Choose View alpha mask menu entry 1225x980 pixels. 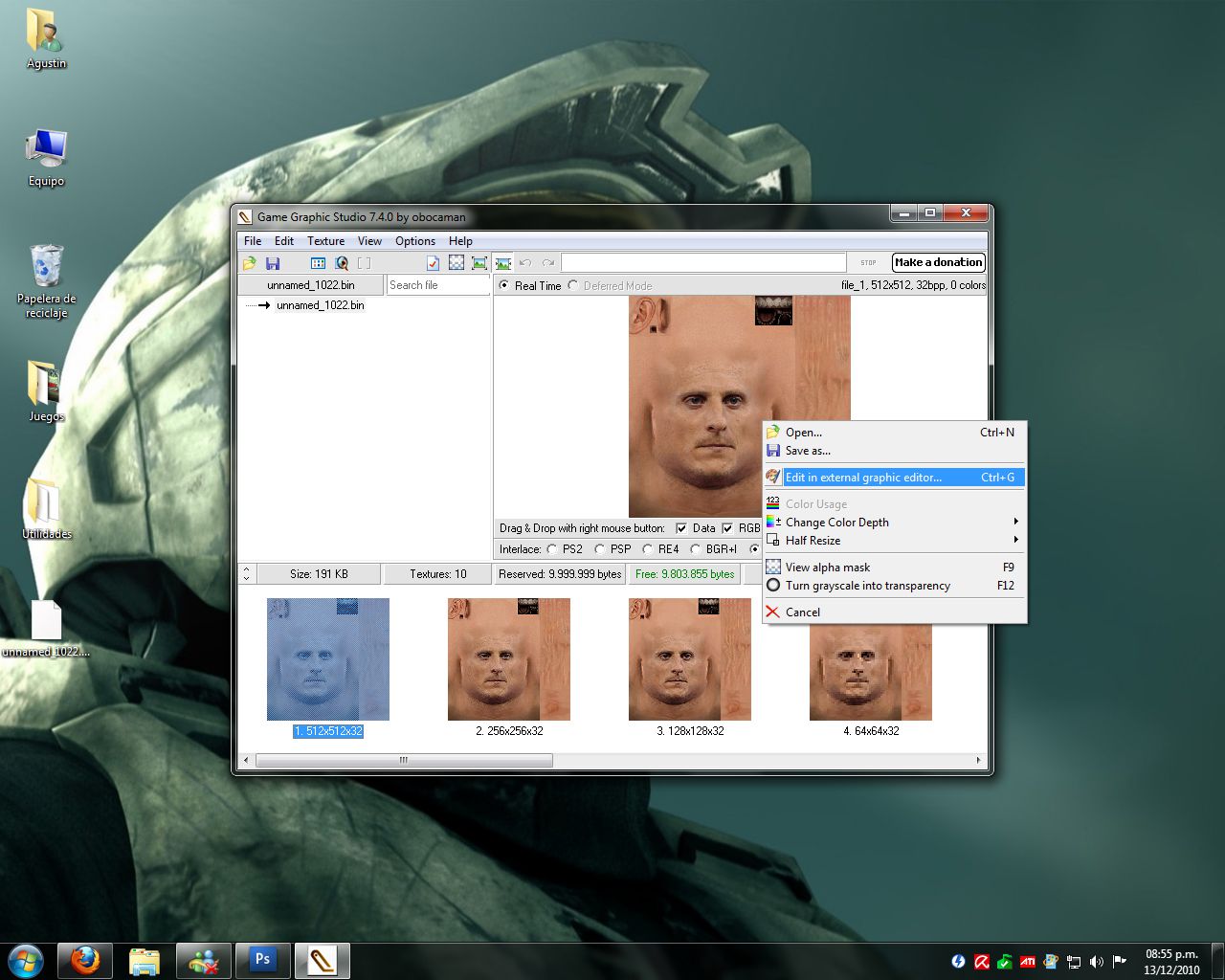click(x=894, y=568)
